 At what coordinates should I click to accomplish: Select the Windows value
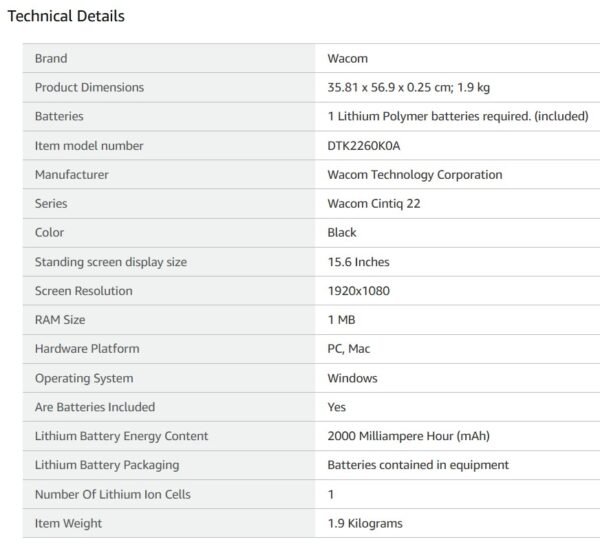tap(352, 378)
